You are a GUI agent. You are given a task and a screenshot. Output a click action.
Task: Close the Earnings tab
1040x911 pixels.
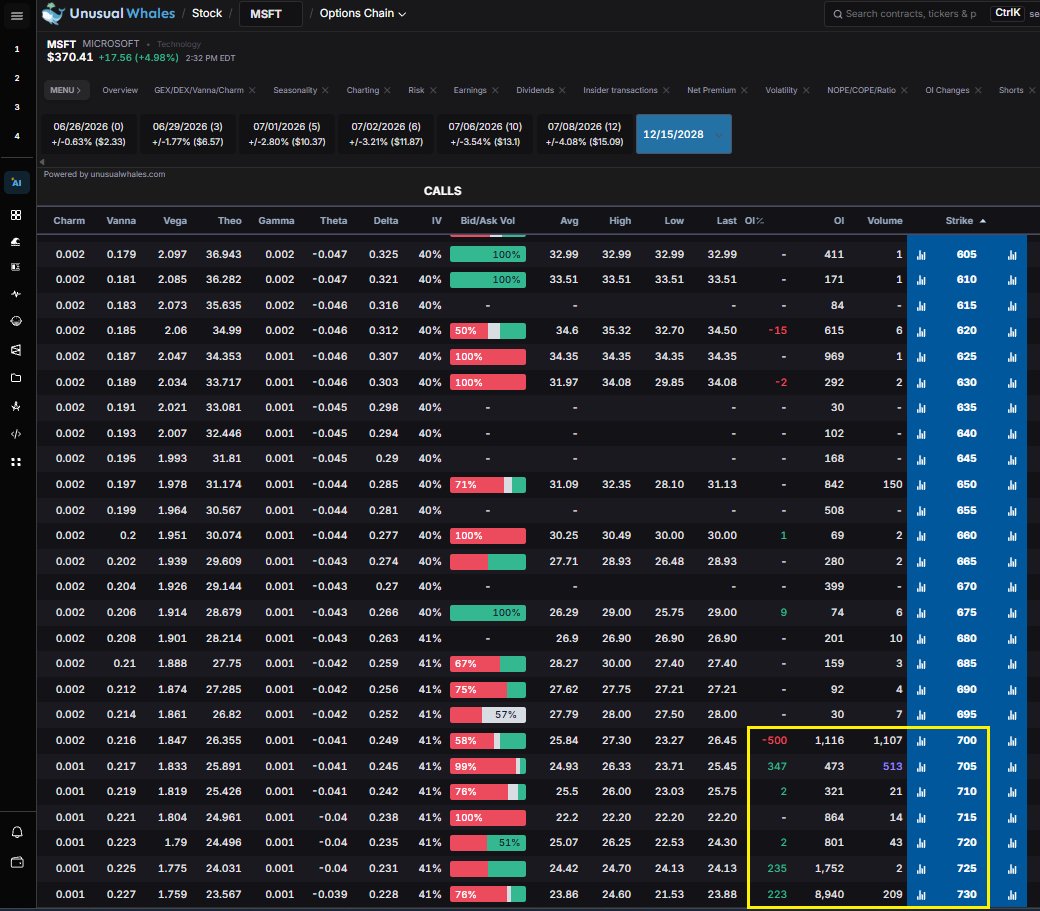pos(495,90)
